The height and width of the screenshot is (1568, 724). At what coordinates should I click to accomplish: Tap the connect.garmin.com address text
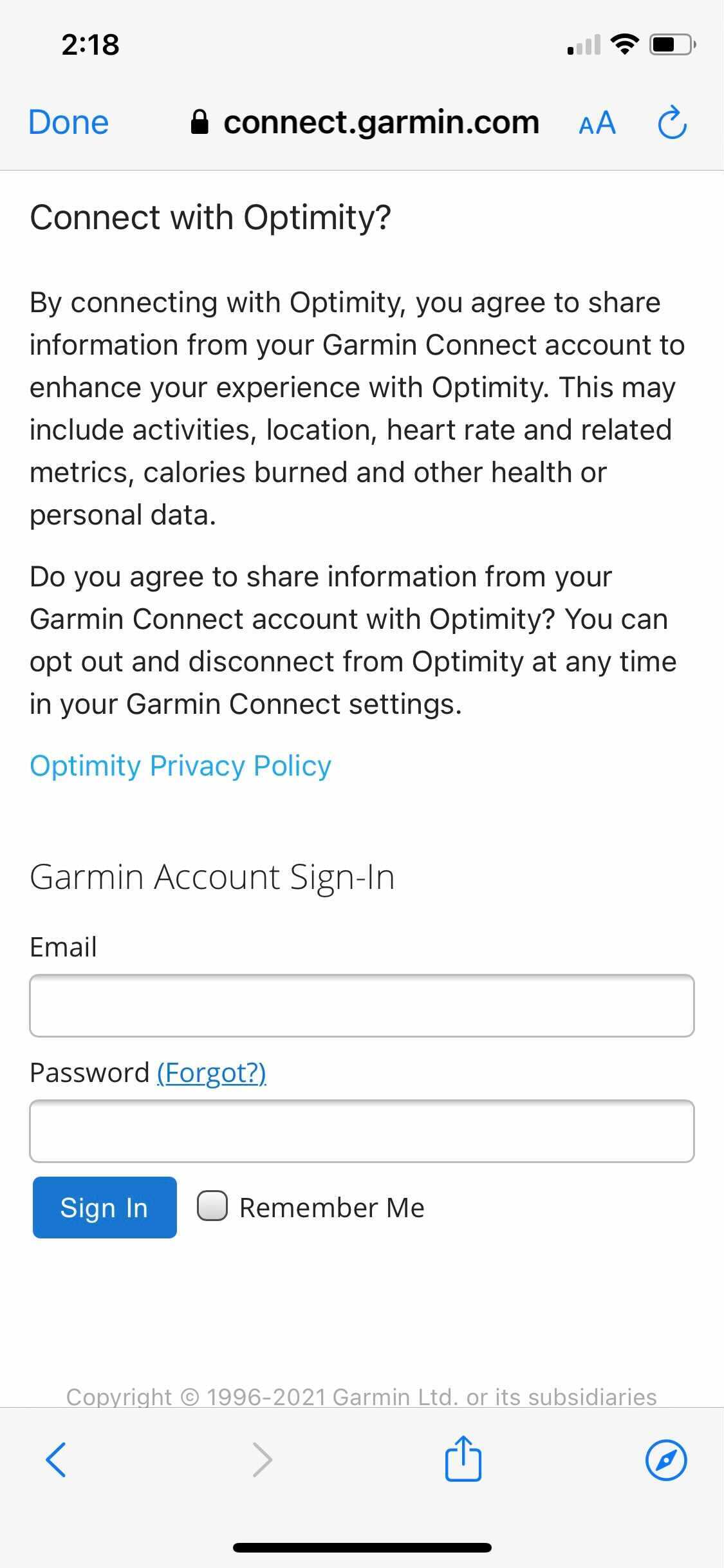point(381,122)
